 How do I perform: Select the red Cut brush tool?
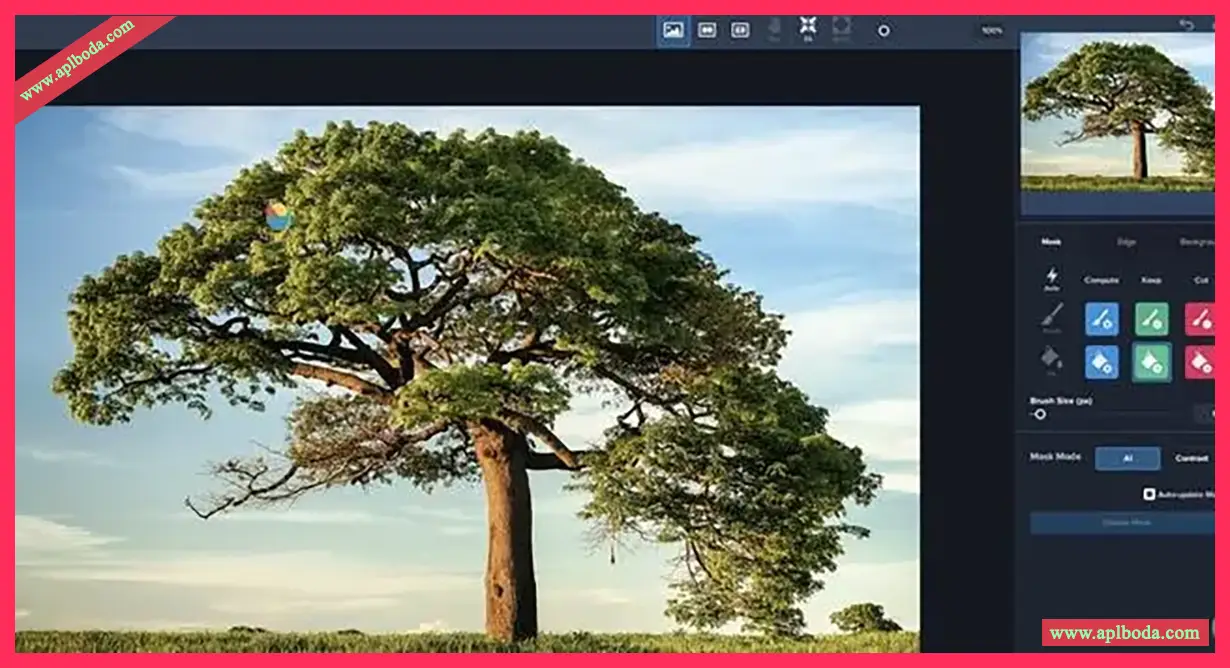tap(1200, 319)
